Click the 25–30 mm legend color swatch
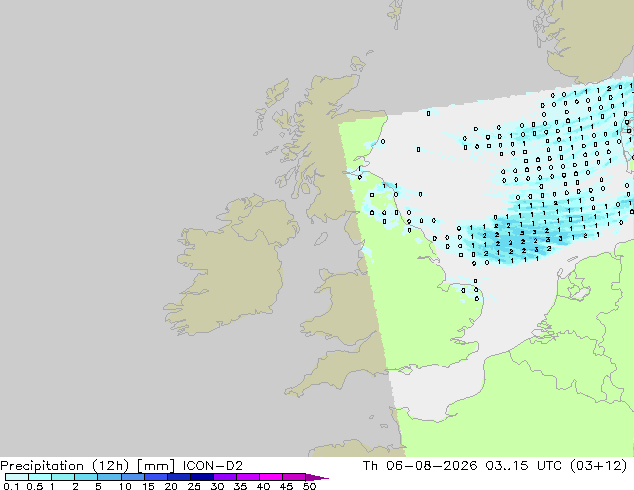 (201, 477)
